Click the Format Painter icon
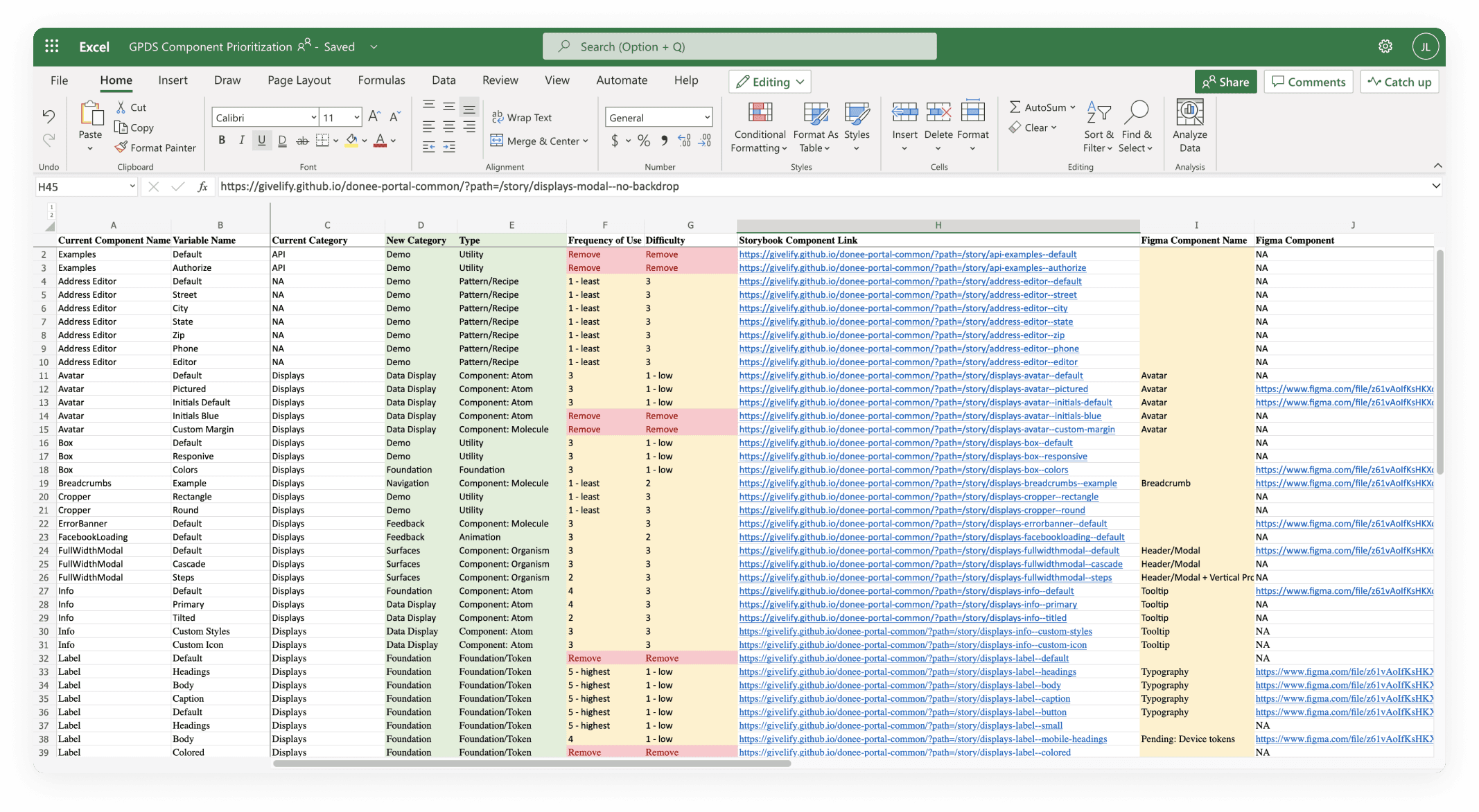 coord(121,148)
